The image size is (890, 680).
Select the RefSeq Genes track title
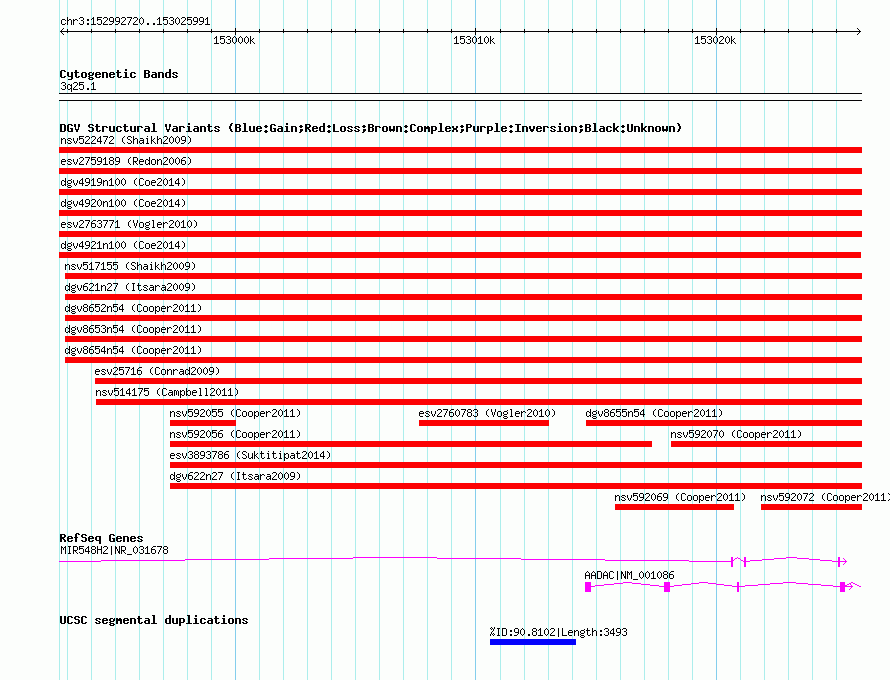pyautogui.click(x=102, y=538)
